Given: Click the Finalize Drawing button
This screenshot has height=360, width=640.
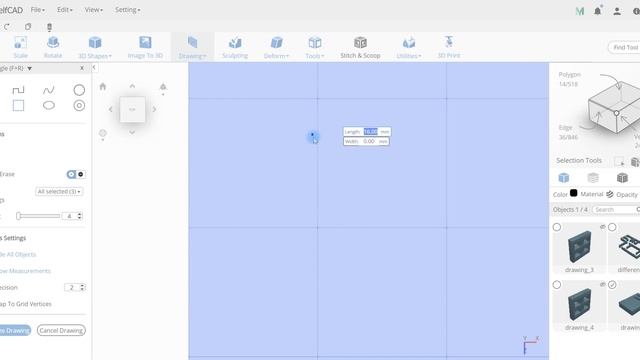Looking at the screenshot, I should 15,330.
